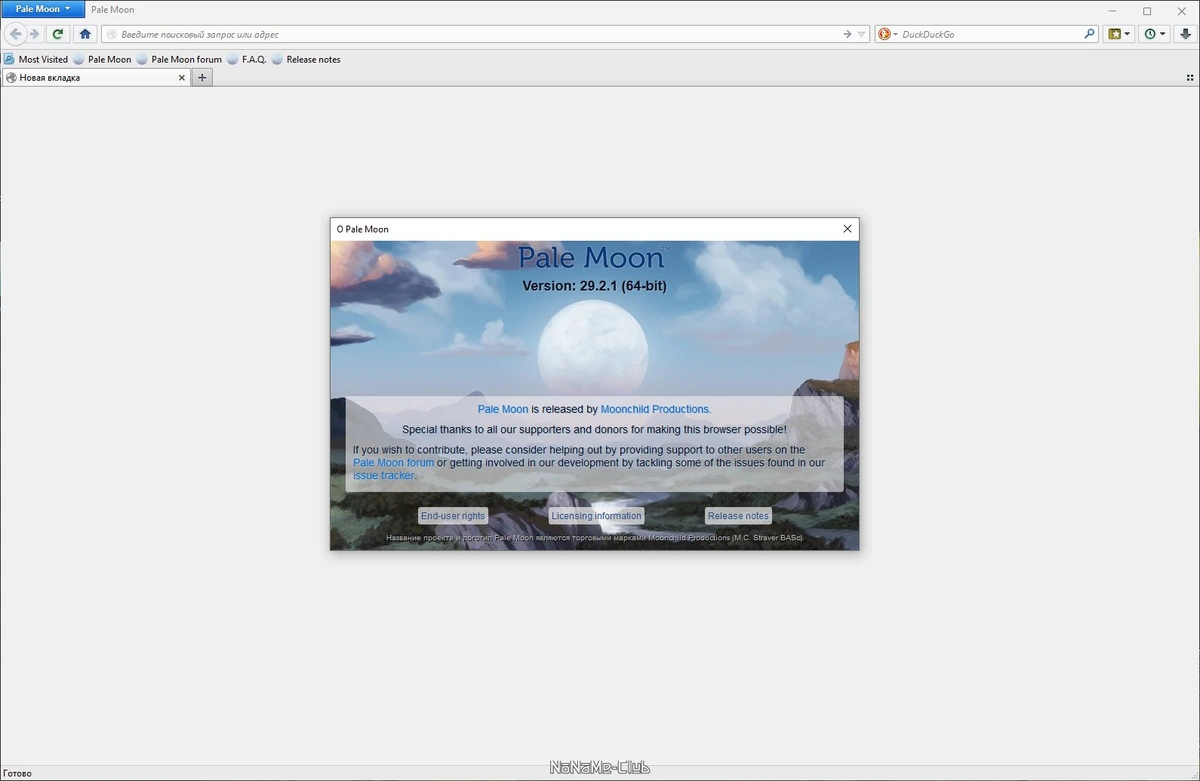Open a new tab with plus button
Screen dimensions: 1200x781
pyautogui.click(x=202, y=78)
